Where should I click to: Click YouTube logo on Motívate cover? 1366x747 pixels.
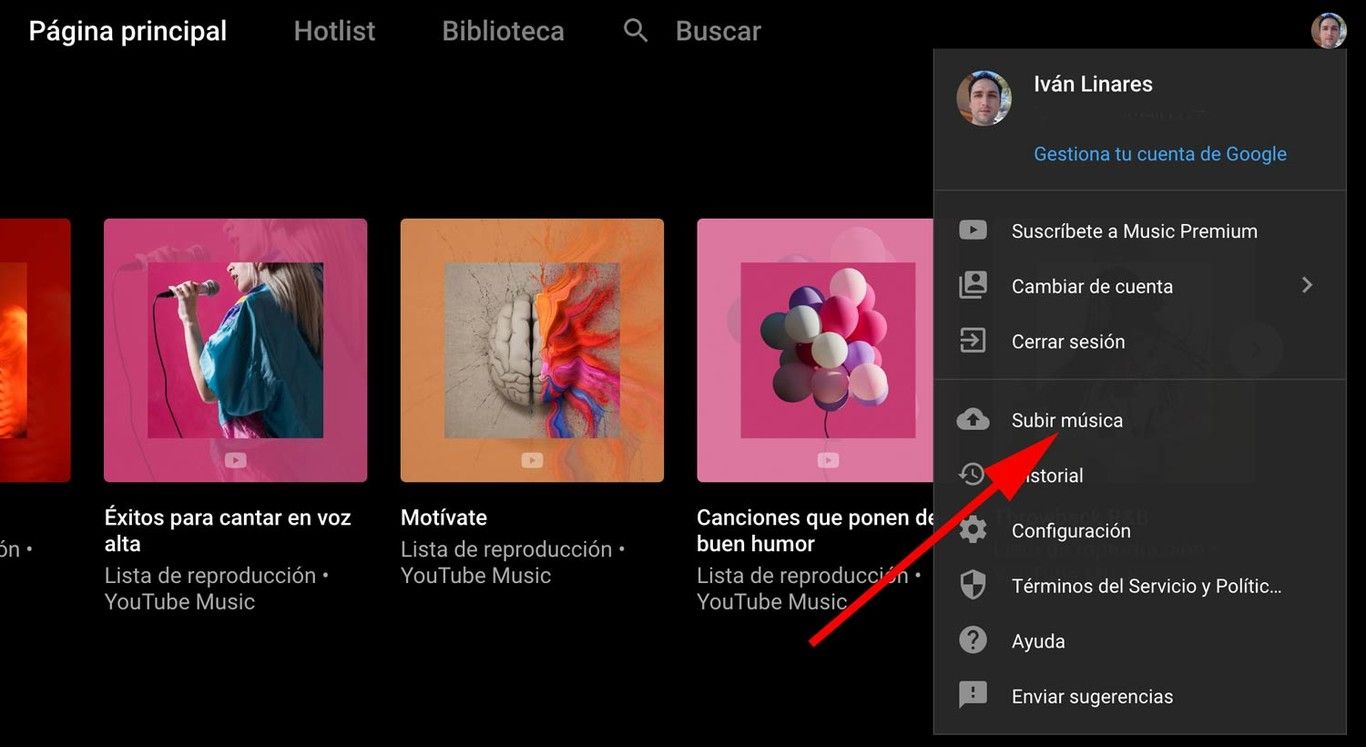click(x=532, y=460)
